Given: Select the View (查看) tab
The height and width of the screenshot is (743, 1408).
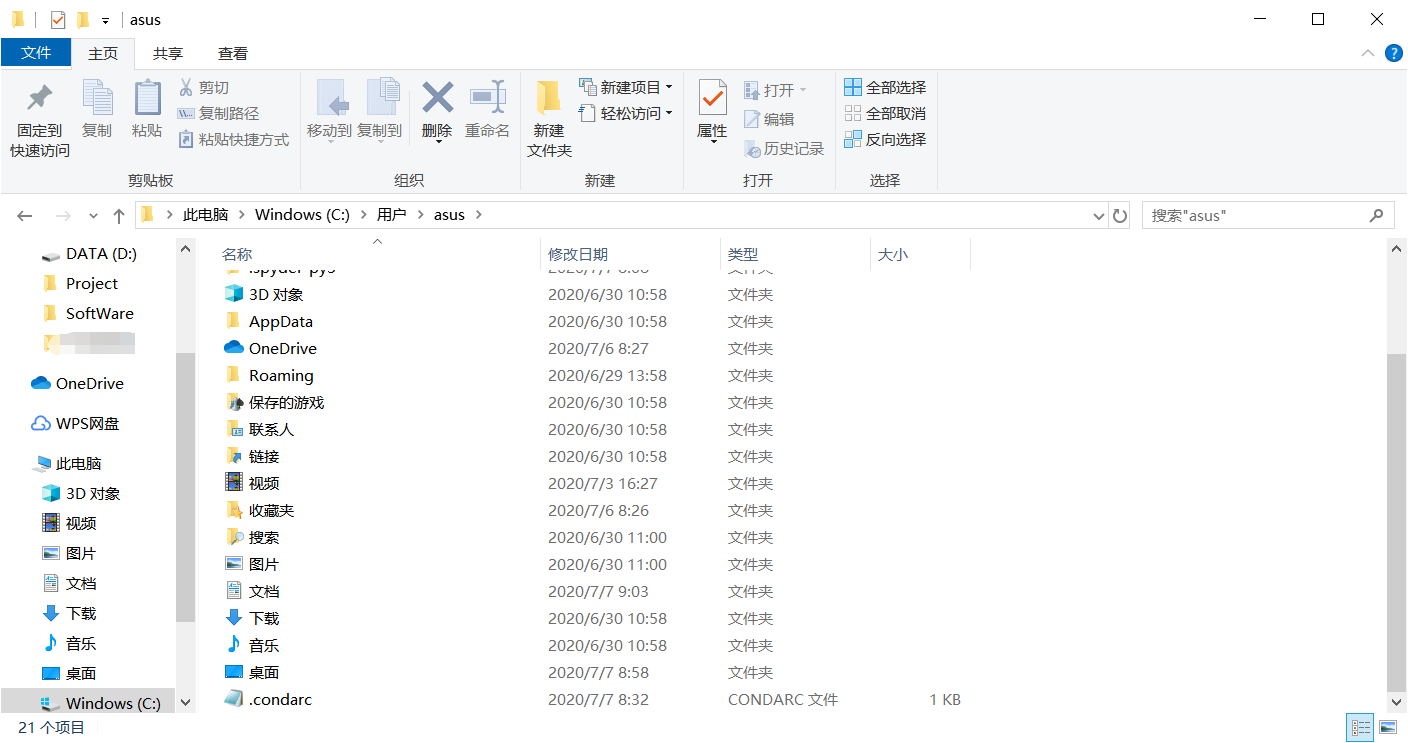Looking at the screenshot, I should [x=233, y=54].
